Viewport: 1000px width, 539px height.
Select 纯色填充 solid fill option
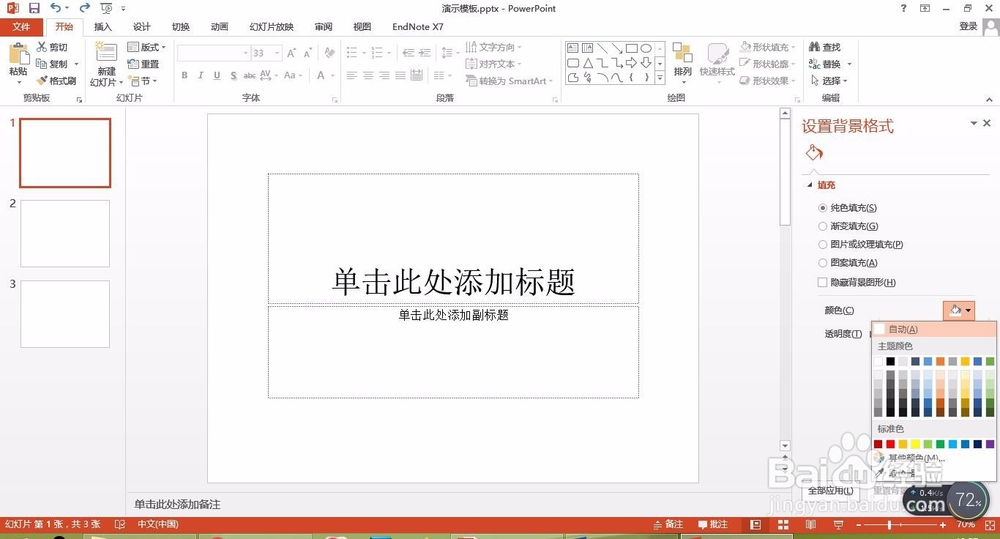(848, 208)
